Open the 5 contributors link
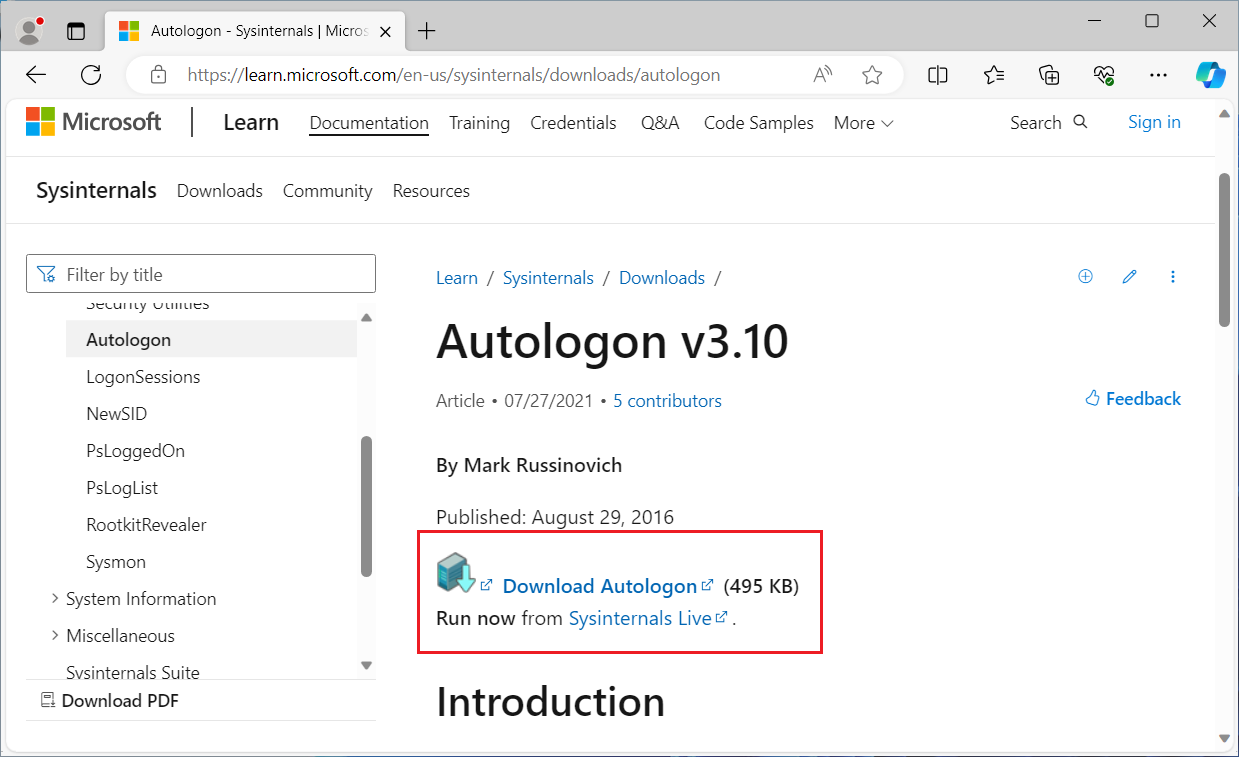The width and height of the screenshot is (1239, 757). point(667,401)
